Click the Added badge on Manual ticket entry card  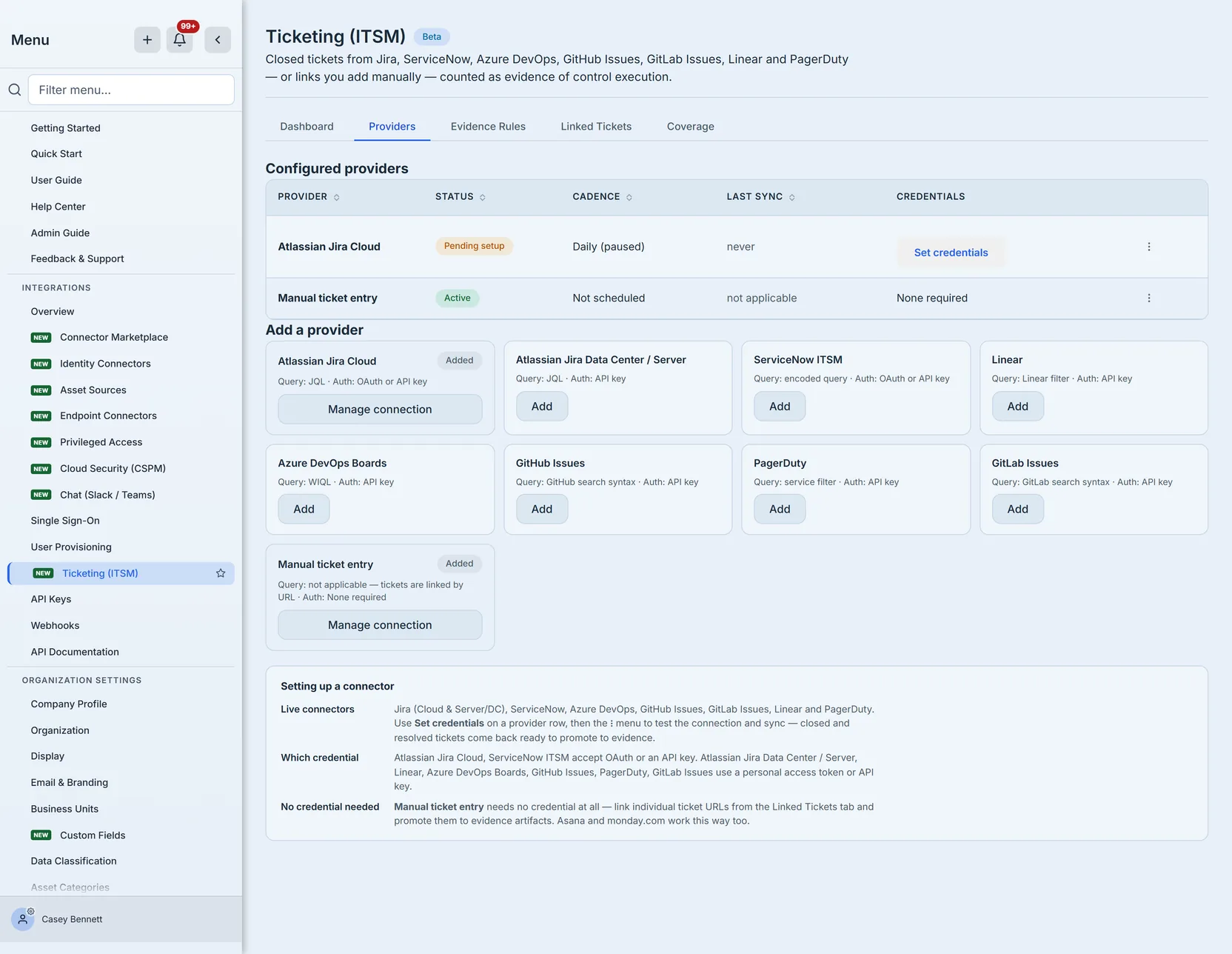click(459, 564)
